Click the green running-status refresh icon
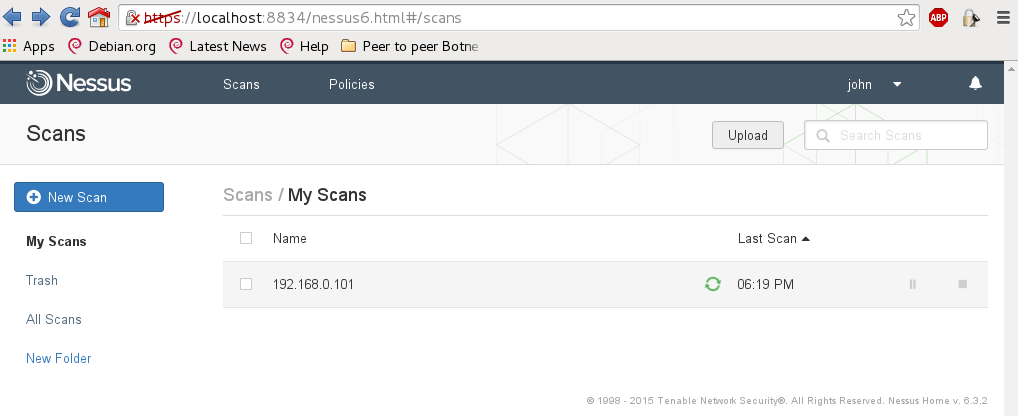 pyautogui.click(x=713, y=284)
